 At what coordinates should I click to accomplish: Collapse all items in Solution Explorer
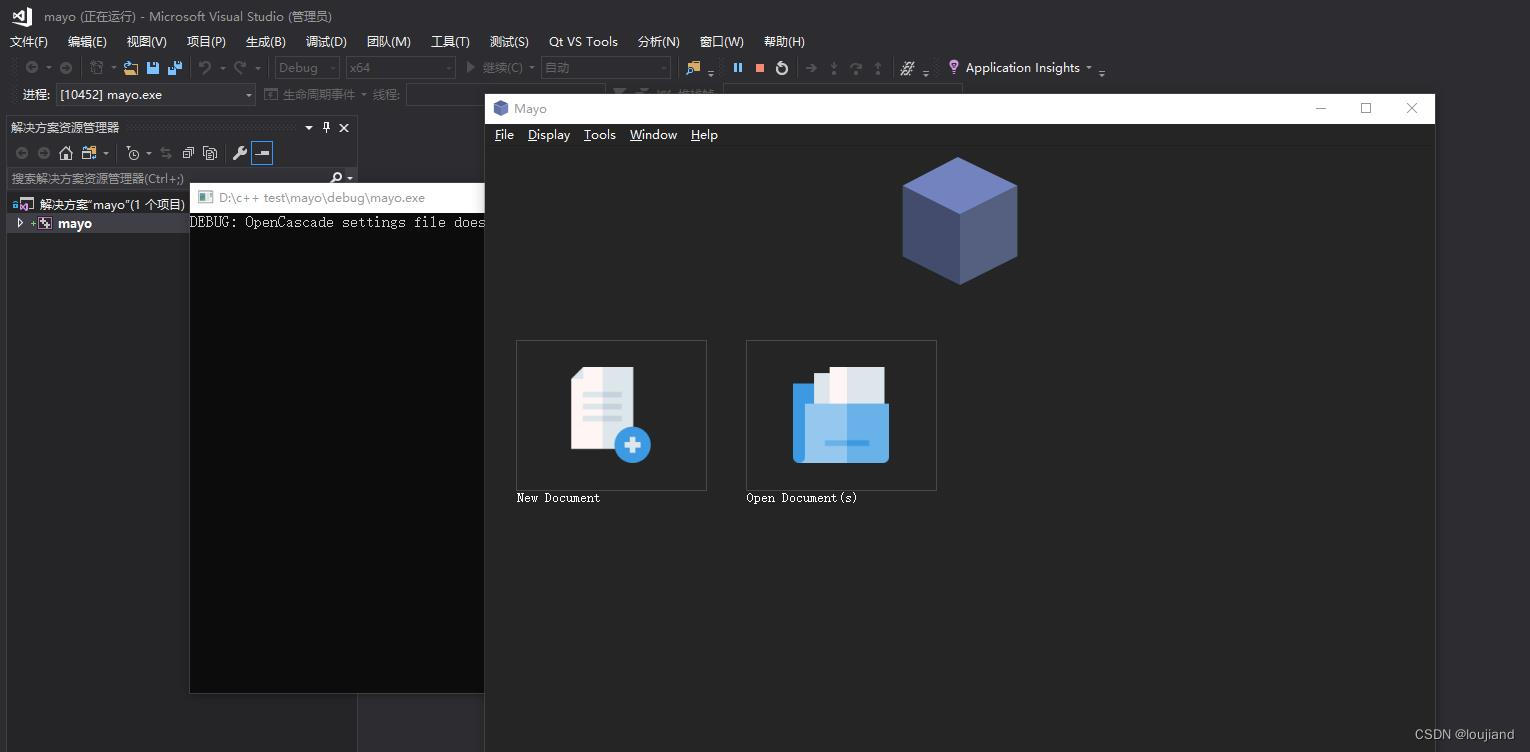coord(188,153)
